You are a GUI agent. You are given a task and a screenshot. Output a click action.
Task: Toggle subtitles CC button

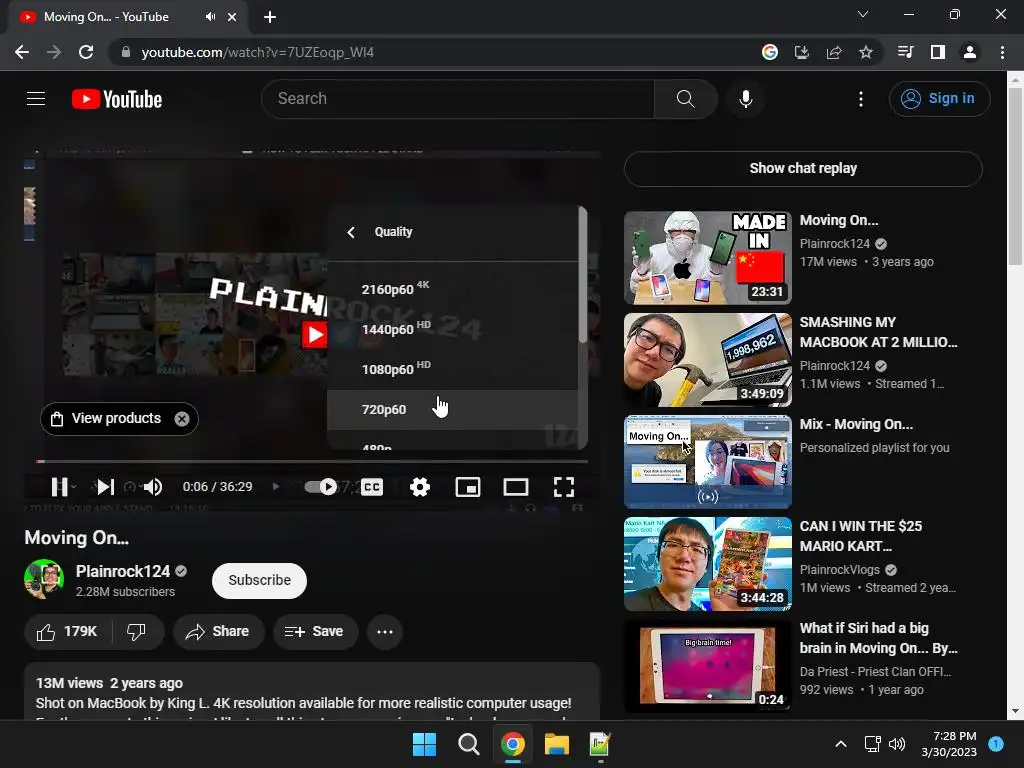(x=372, y=487)
